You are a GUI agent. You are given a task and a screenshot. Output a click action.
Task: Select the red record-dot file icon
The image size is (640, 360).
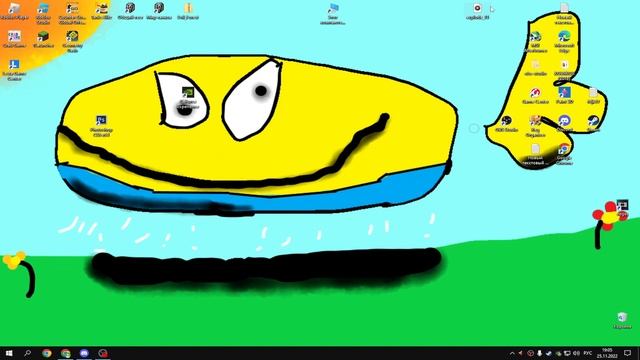tap(477, 11)
